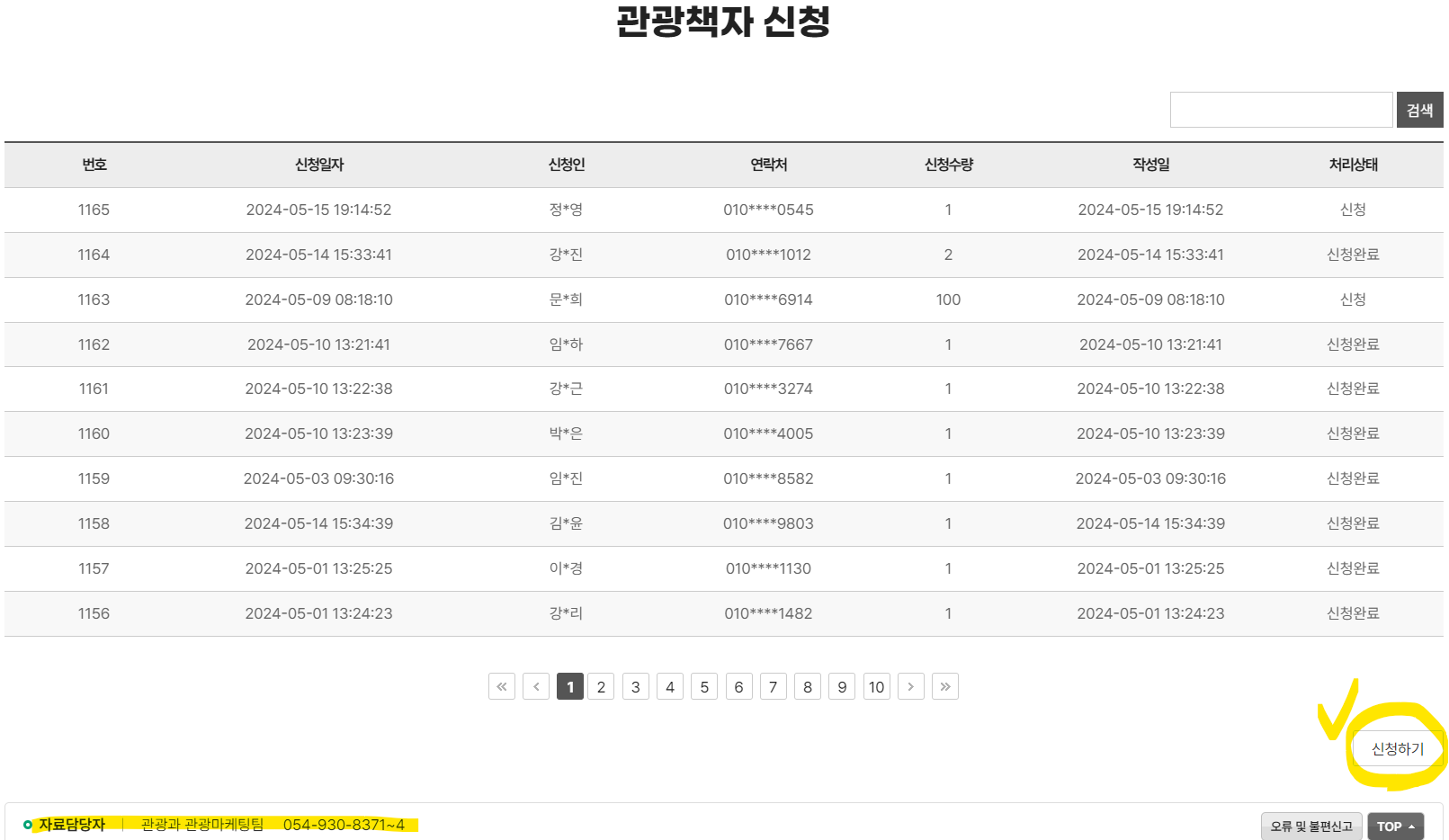The image size is (1449, 840).
Task: Click phone number 010****4005
Action: [x=769, y=433]
